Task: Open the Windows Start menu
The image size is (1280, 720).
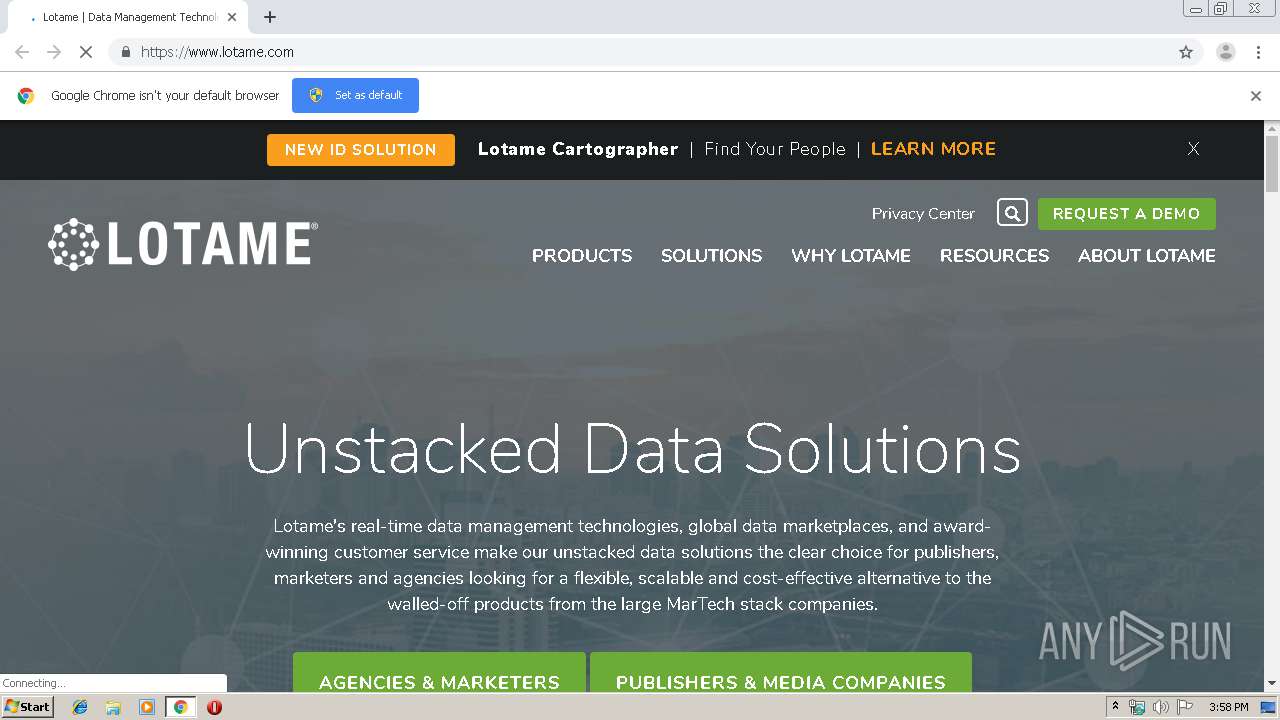Action: 28,707
